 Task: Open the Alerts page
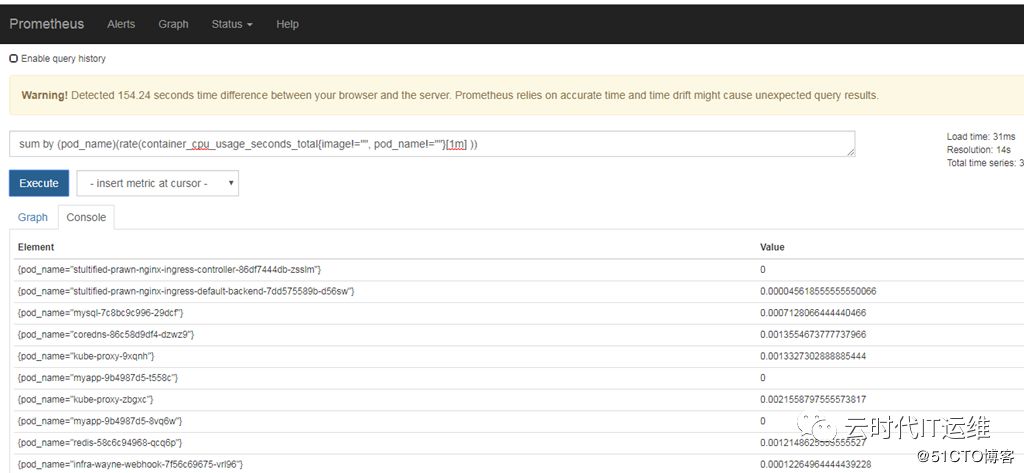121,24
